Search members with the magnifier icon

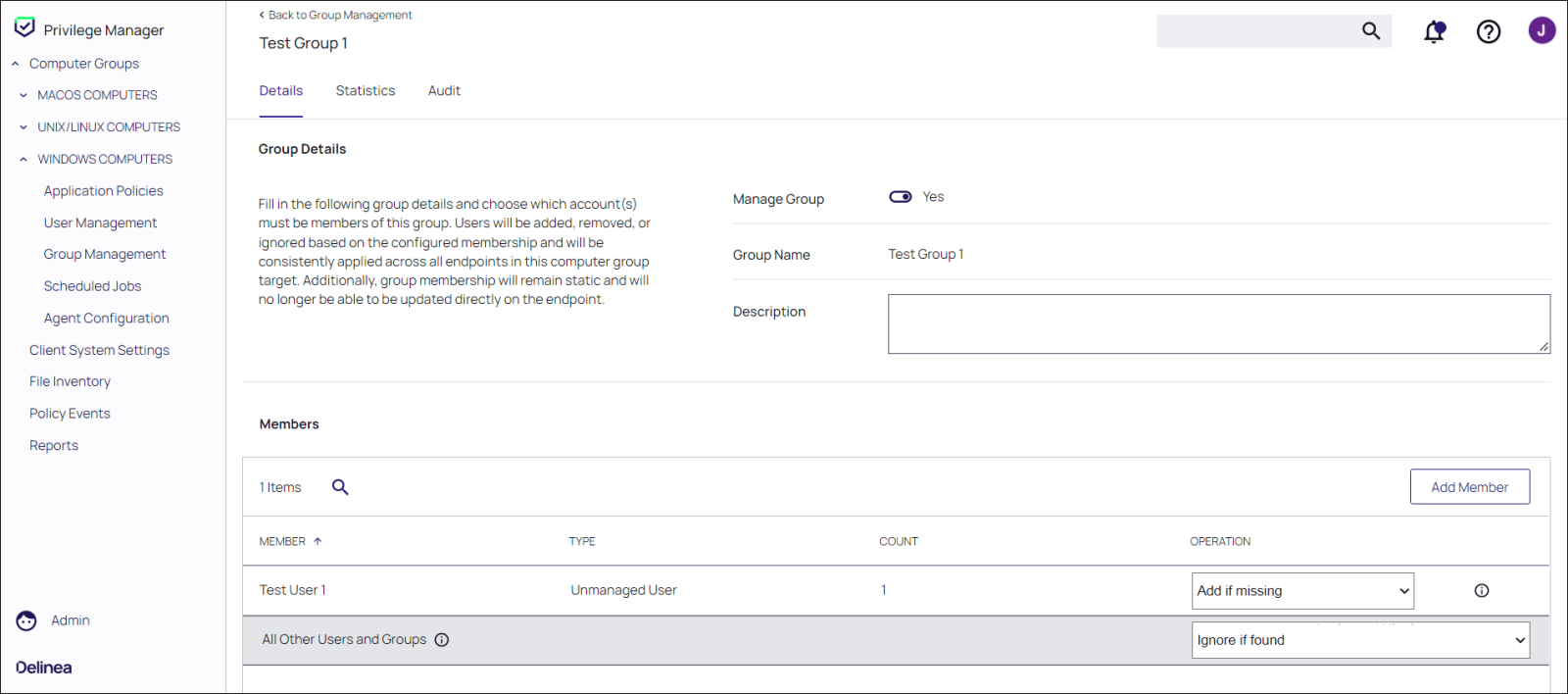(x=340, y=487)
